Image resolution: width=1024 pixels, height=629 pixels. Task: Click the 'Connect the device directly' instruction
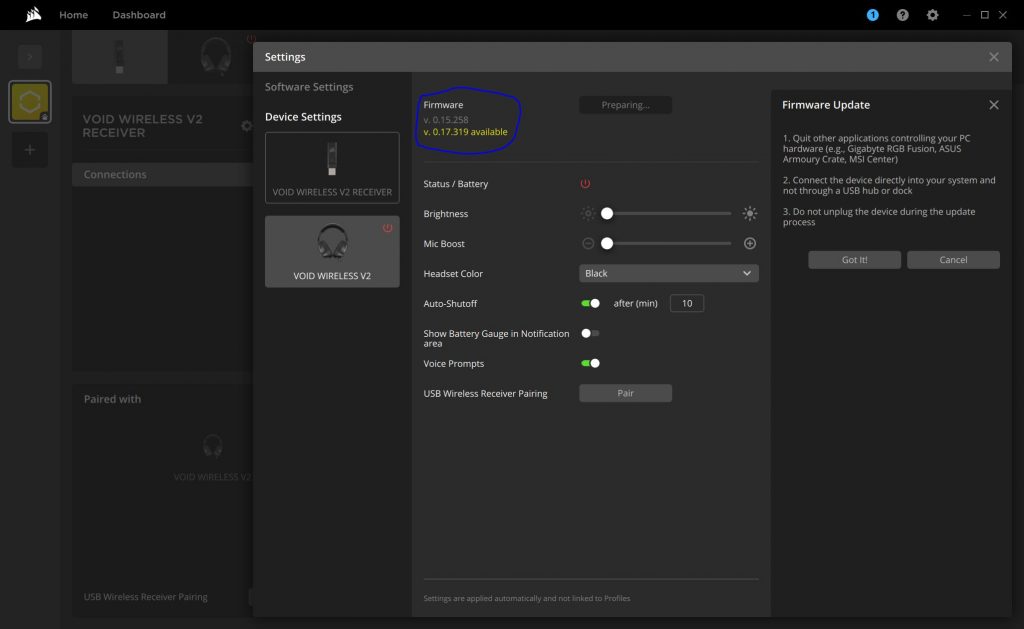(x=889, y=185)
